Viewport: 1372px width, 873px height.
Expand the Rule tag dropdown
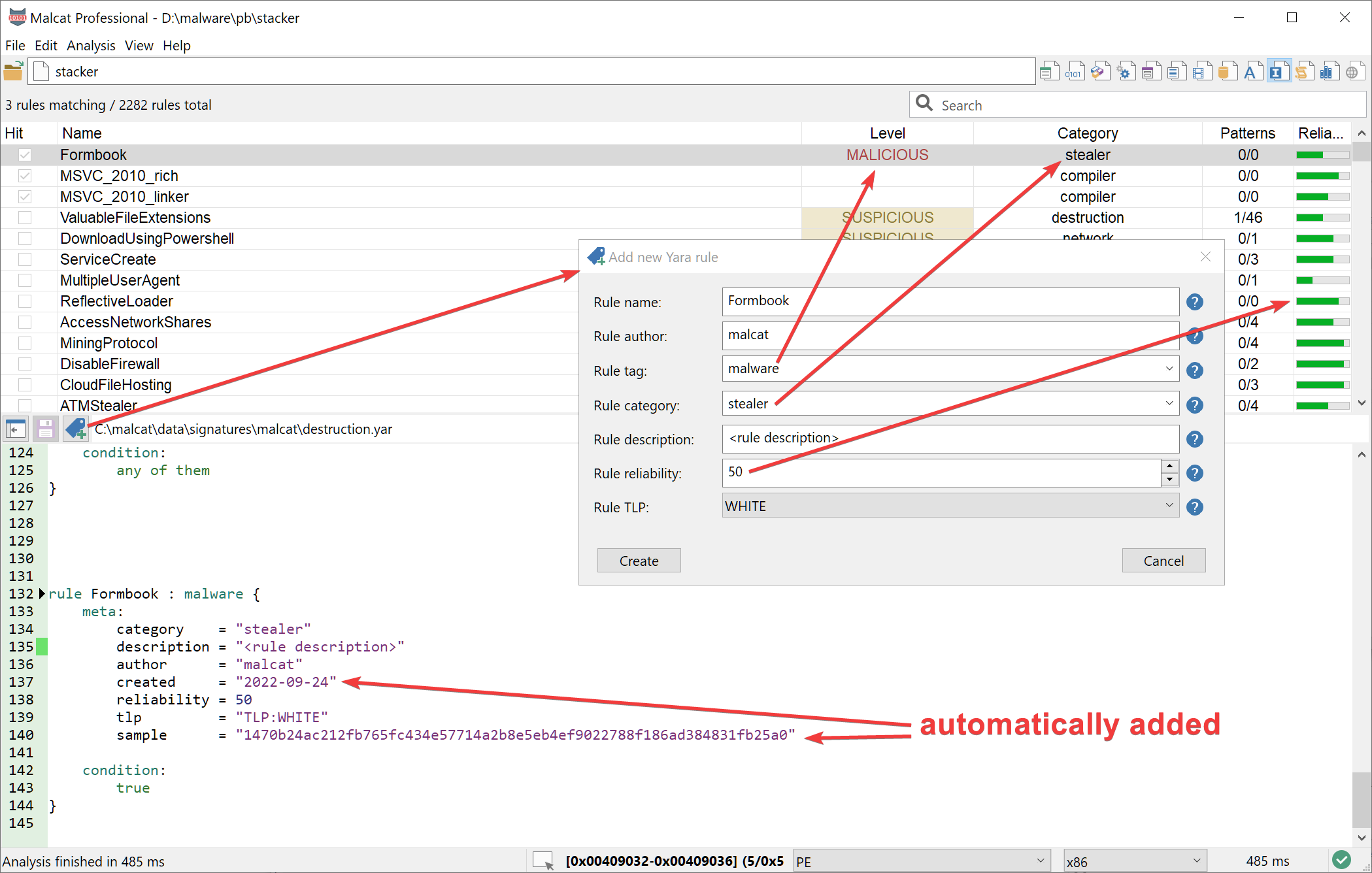pos(1169,369)
